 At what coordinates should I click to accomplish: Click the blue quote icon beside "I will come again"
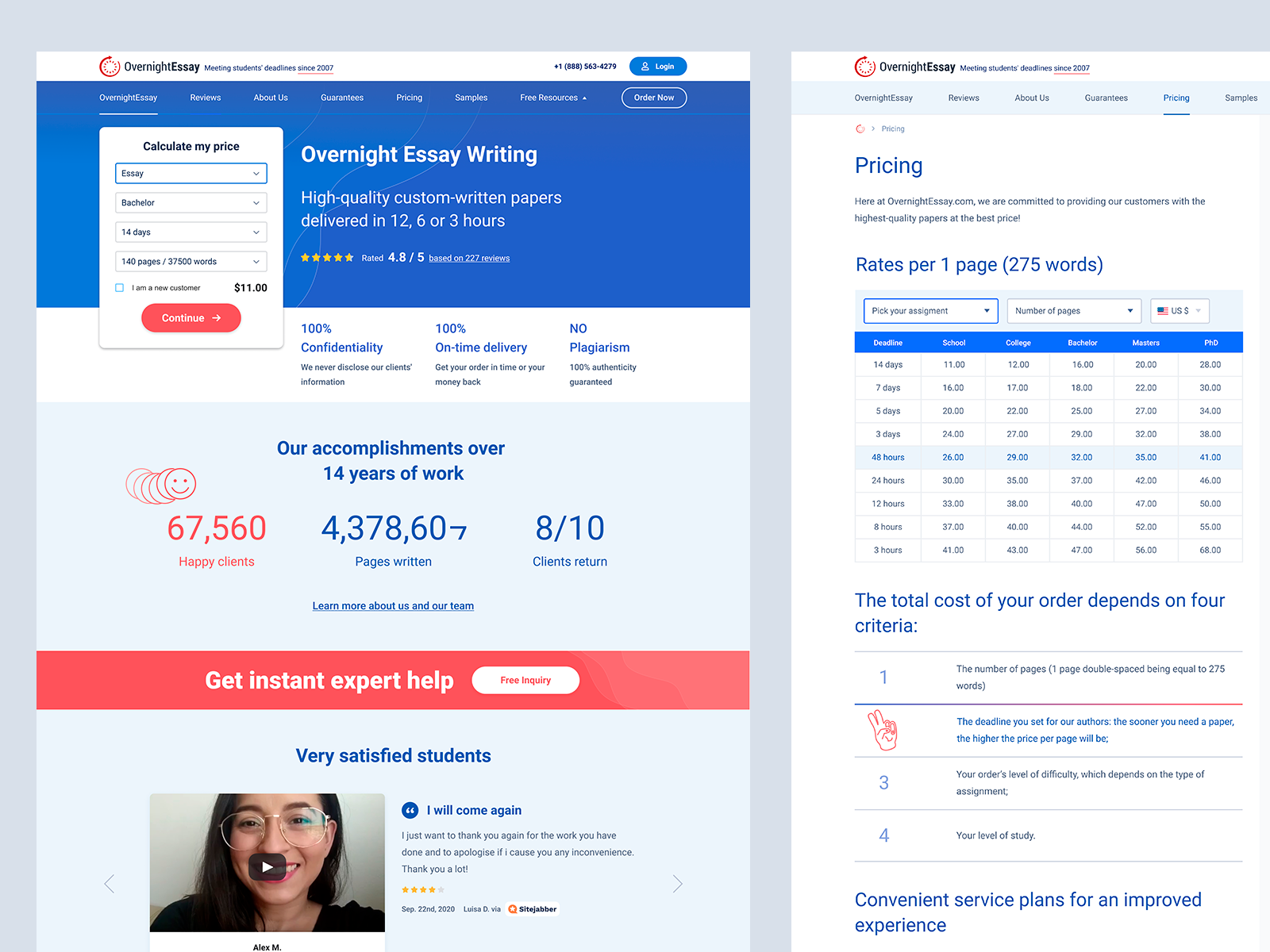tap(410, 810)
